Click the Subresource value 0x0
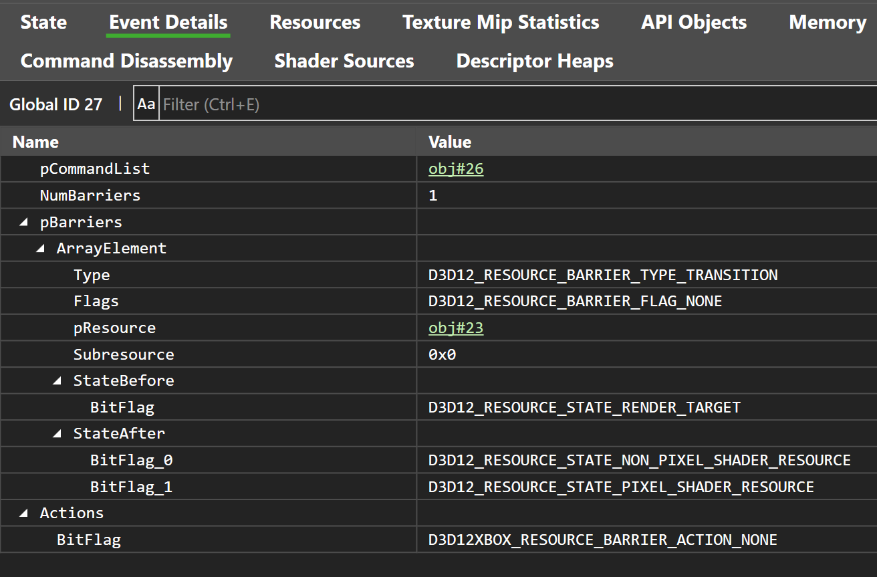877x577 pixels. (442, 354)
